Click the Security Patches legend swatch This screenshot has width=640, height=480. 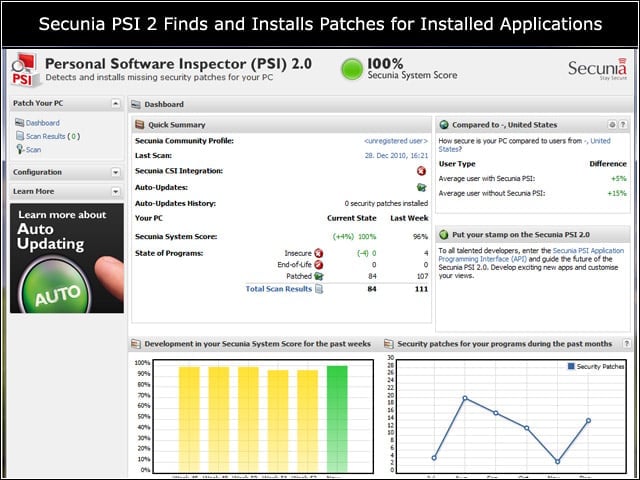(x=571, y=366)
